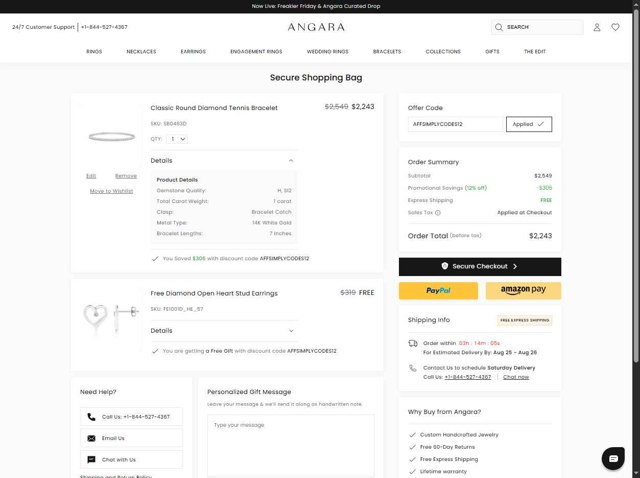Viewport: 640px width, 478px height.
Task: Click the sales tax info icon
Action: click(x=438, y=213)
